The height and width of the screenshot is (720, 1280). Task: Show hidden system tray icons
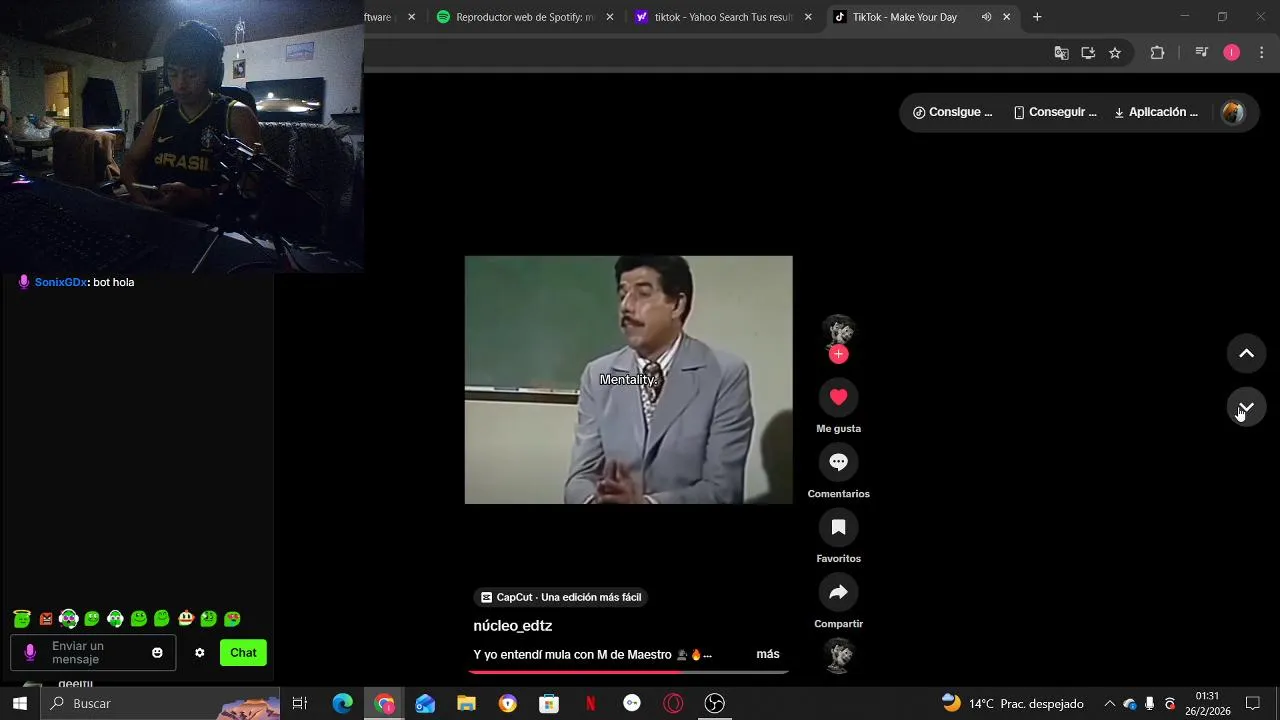[x=1109, y=704]
